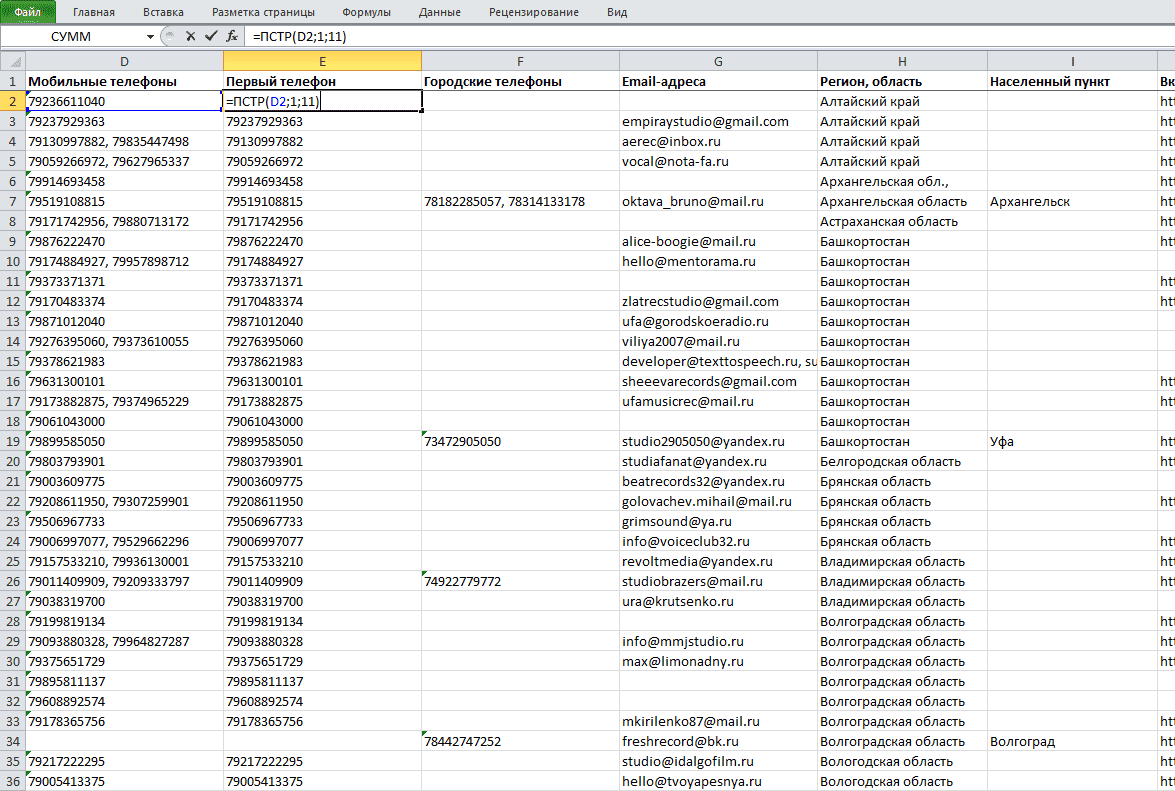Select row 19 by its row header
This screenshot has height=791, width=1175.
click(x=13, y=441)
